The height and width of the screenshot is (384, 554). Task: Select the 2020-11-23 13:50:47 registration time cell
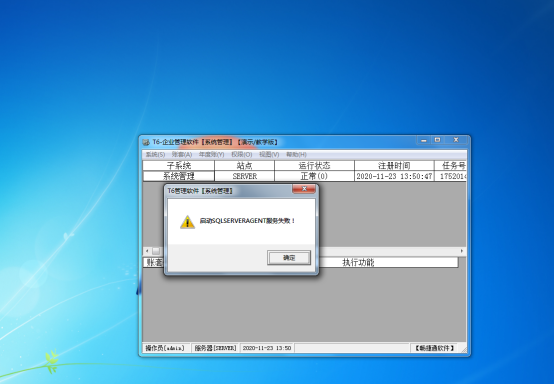click(394, 176)
